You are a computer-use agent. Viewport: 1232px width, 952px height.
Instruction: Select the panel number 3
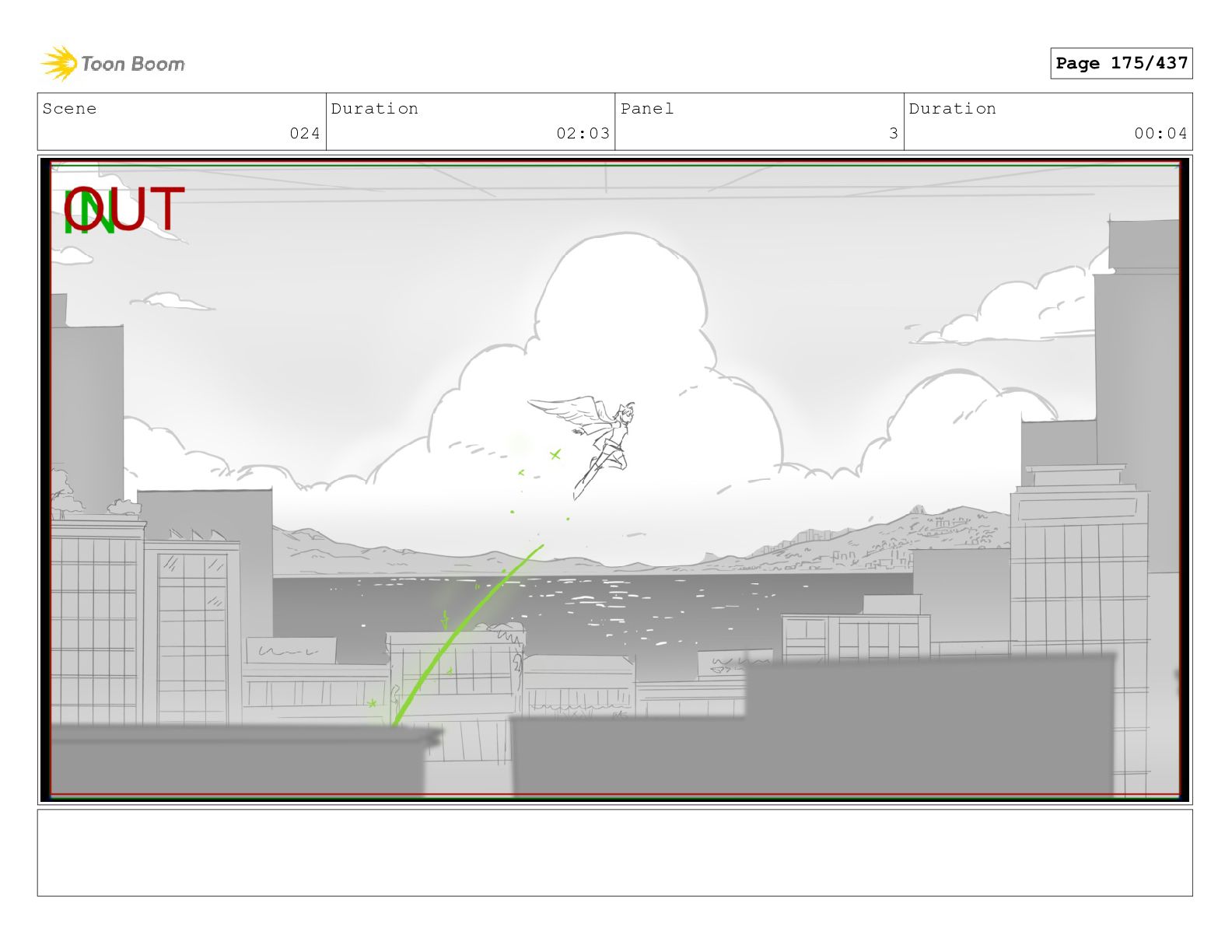pos(894,133)
